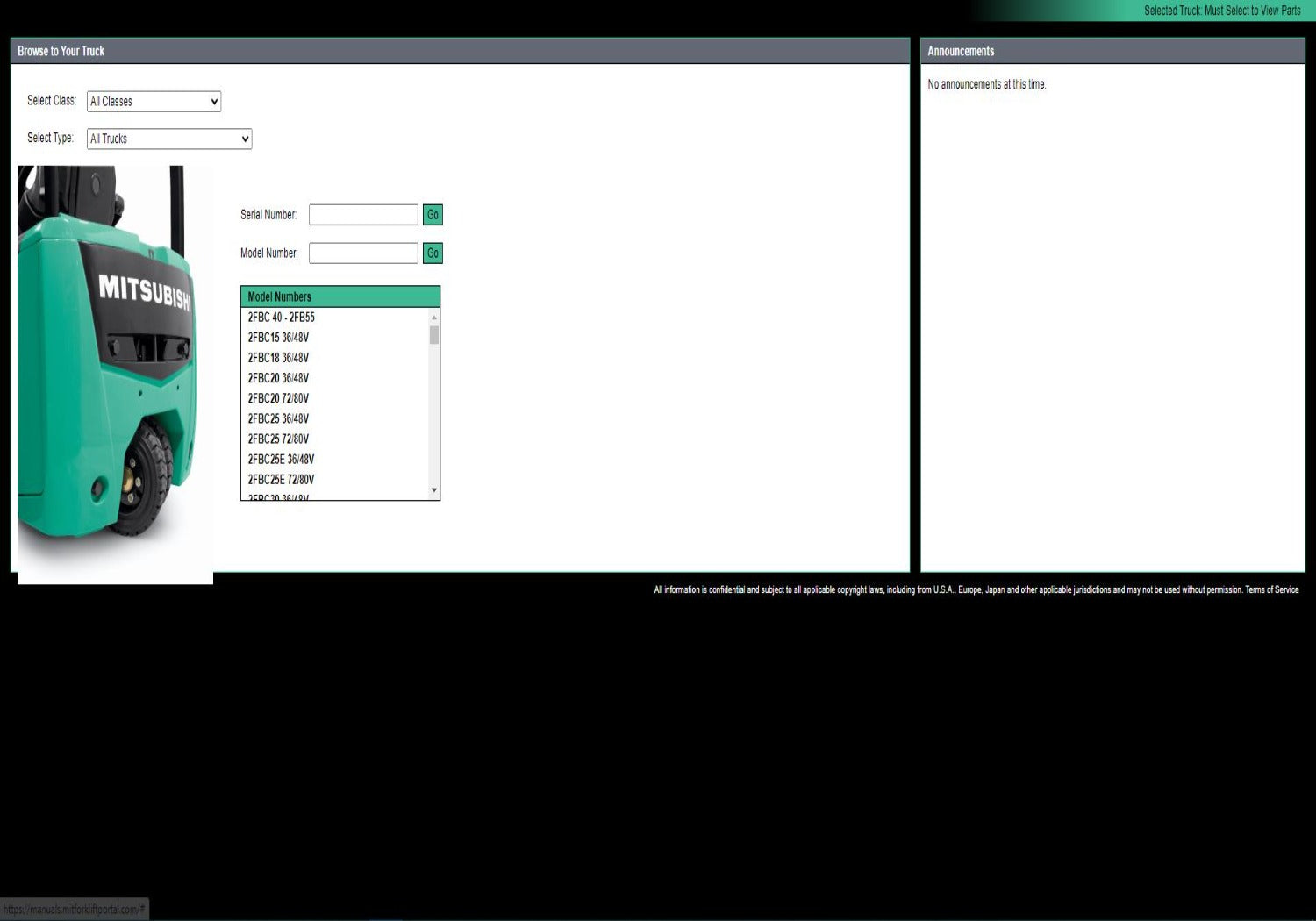Click the Model Number input field
The height and width of the screenshot is (921, 1316).
[x=363, y=253]
